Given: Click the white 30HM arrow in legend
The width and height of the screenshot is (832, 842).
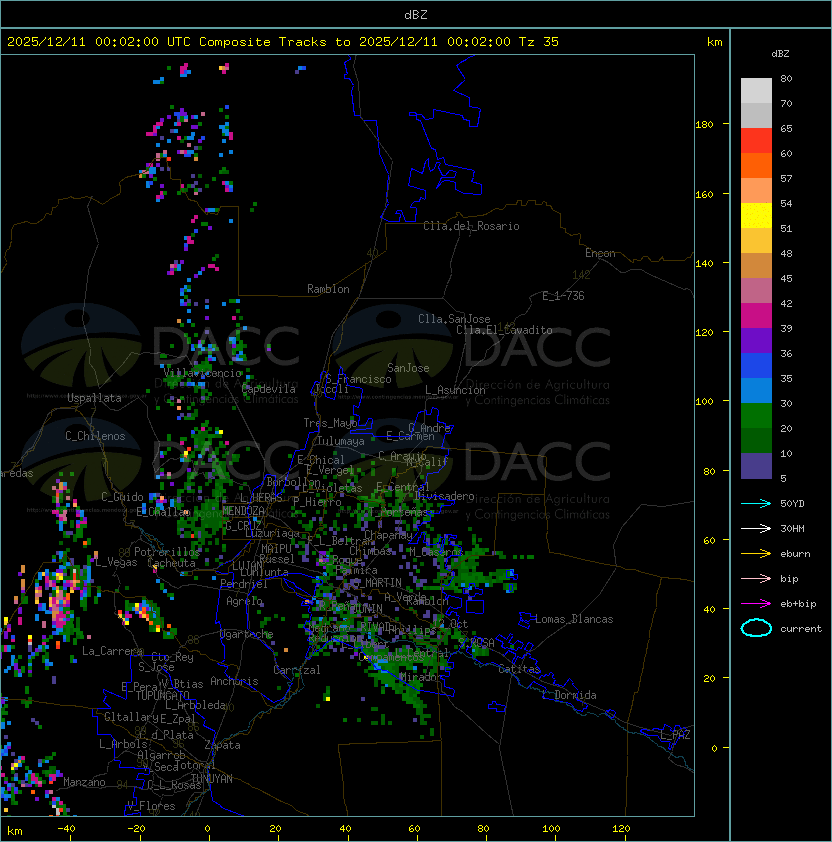Looking at the screenshot, I should (756, 529).
